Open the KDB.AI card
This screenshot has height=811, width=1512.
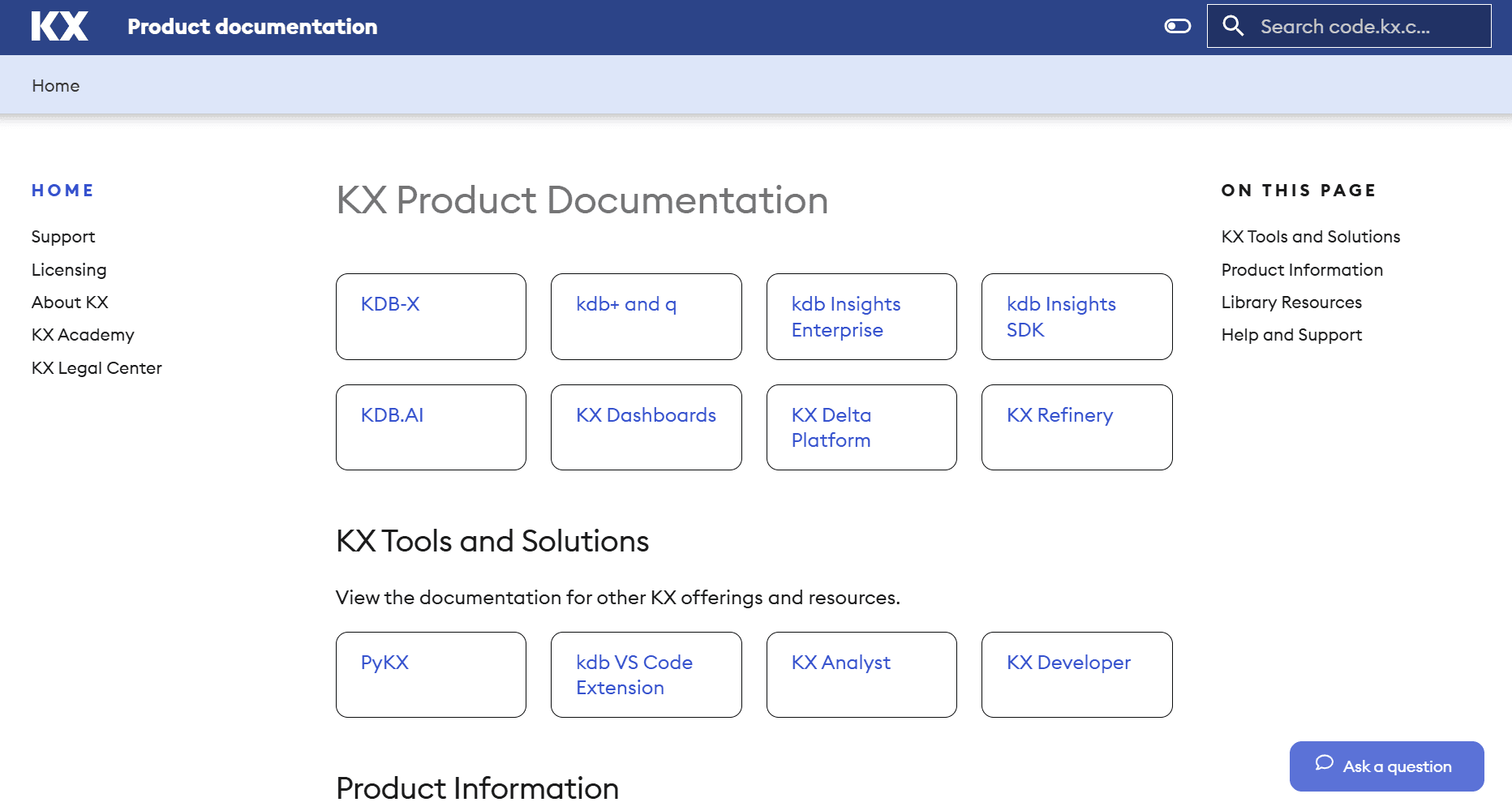tap(431, 427)
